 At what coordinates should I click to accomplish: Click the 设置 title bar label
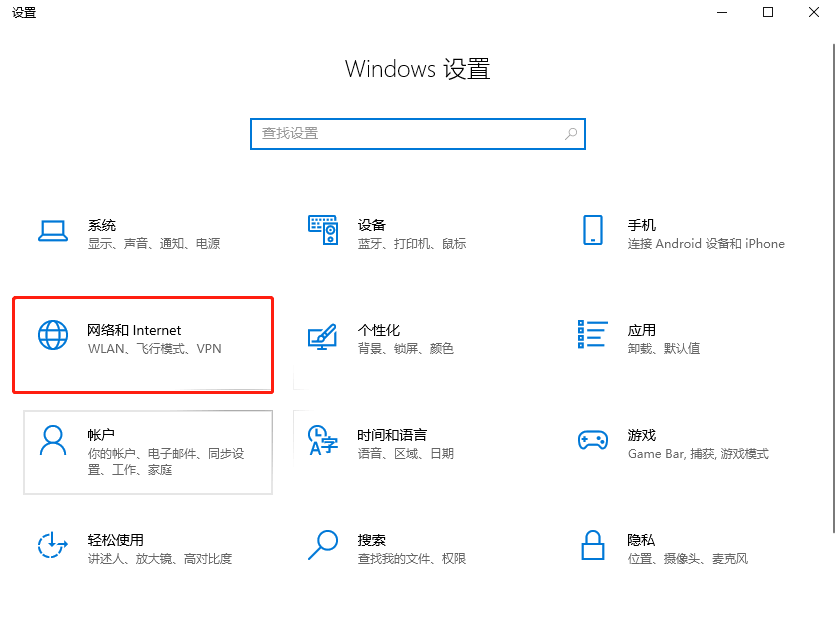click(x=24, y=13)
